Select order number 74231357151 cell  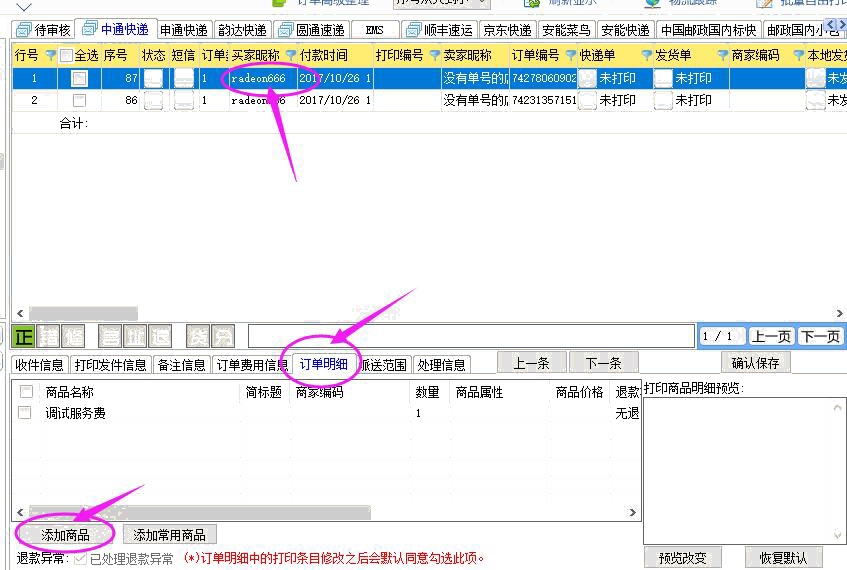pyautogui.click(x=543, y=100)
